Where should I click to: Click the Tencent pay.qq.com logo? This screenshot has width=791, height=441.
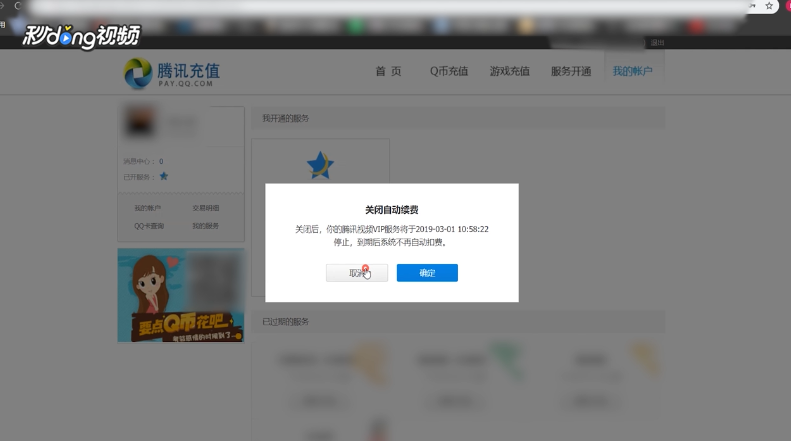[172, 74]
